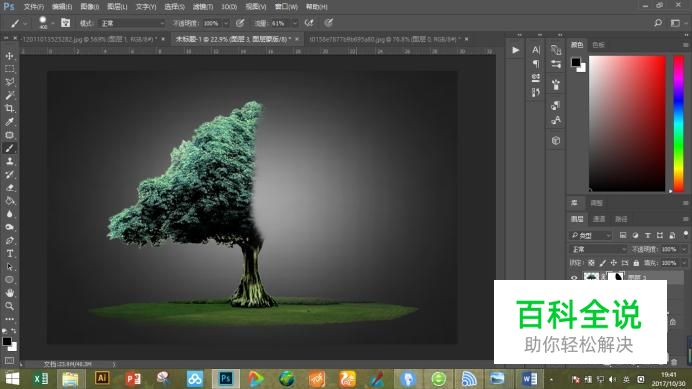Click the foreground color swatch in toolbox
The image size is (692, 389).
coord(7,341)
